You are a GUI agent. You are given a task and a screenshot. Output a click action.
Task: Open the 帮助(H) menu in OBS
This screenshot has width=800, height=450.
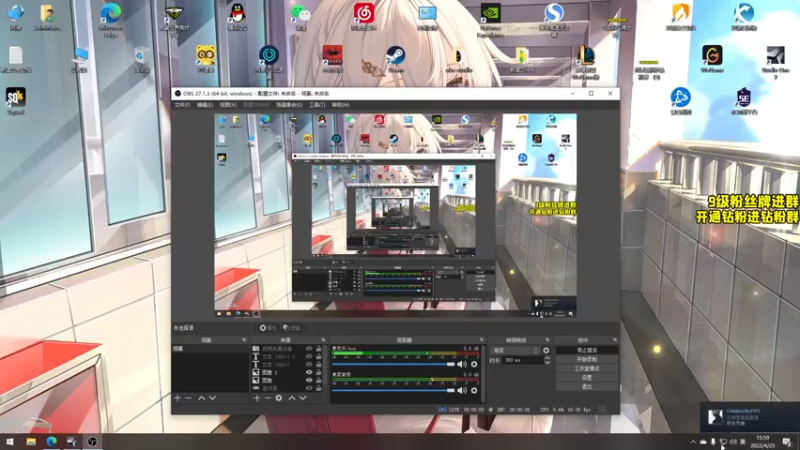click(x=340, y=105)
